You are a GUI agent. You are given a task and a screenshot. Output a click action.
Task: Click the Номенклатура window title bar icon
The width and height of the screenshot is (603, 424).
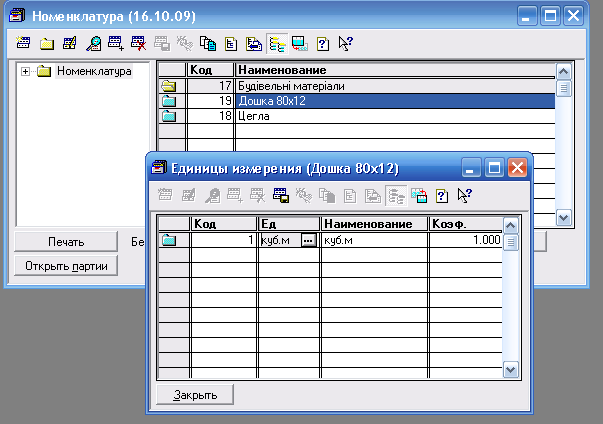17,15
